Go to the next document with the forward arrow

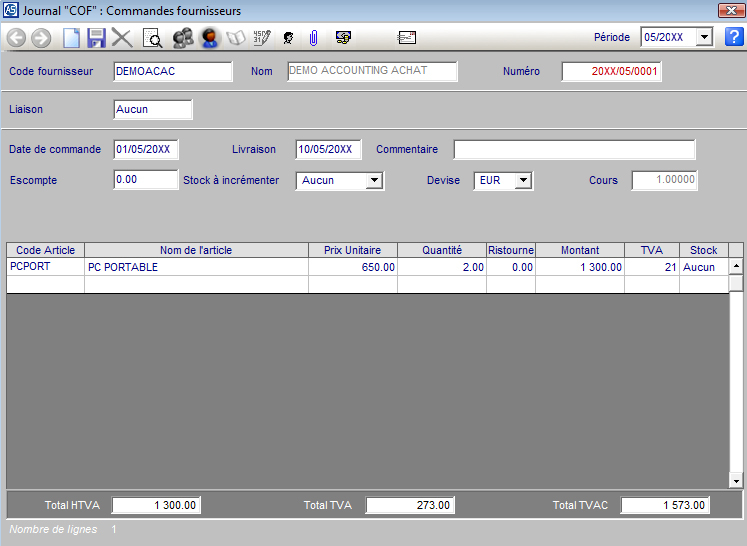coord(41,38)
